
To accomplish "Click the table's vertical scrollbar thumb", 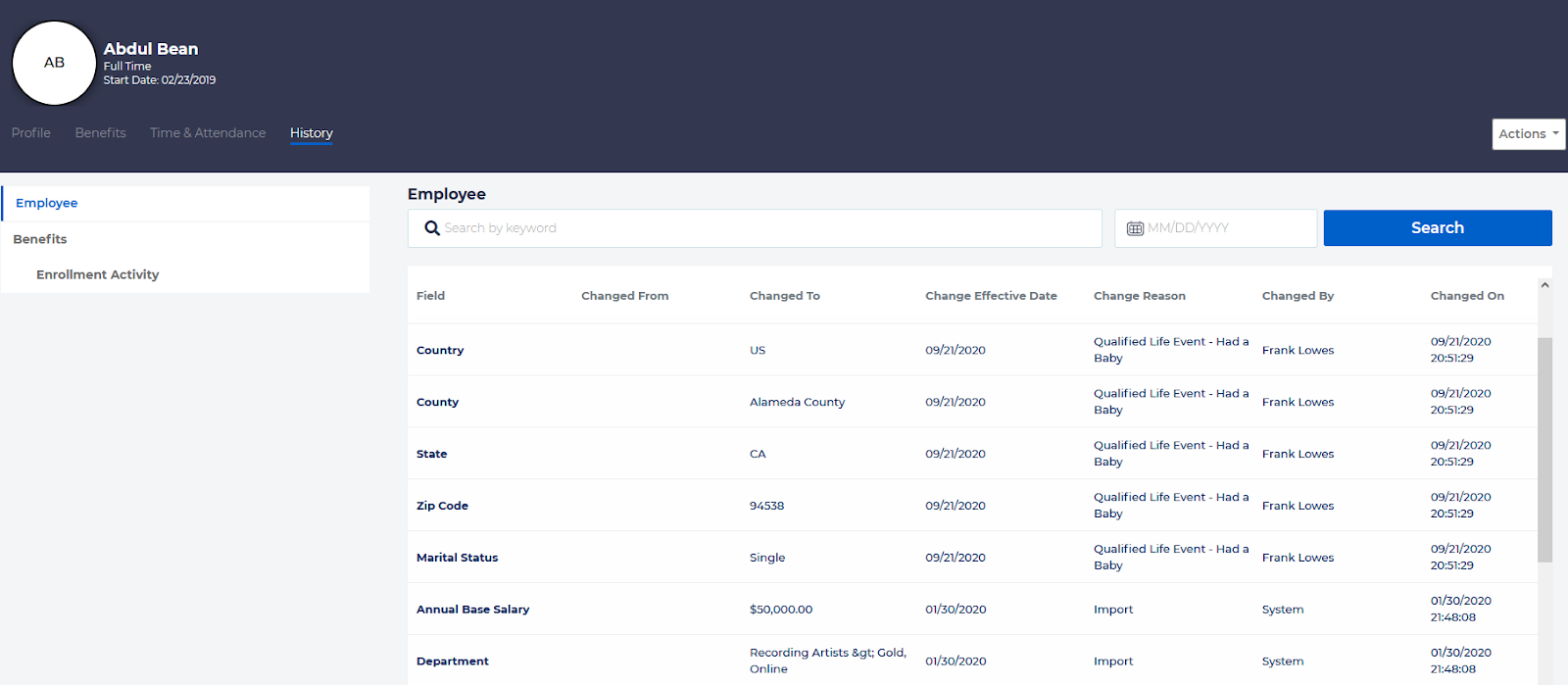I will click(1544, 449).
